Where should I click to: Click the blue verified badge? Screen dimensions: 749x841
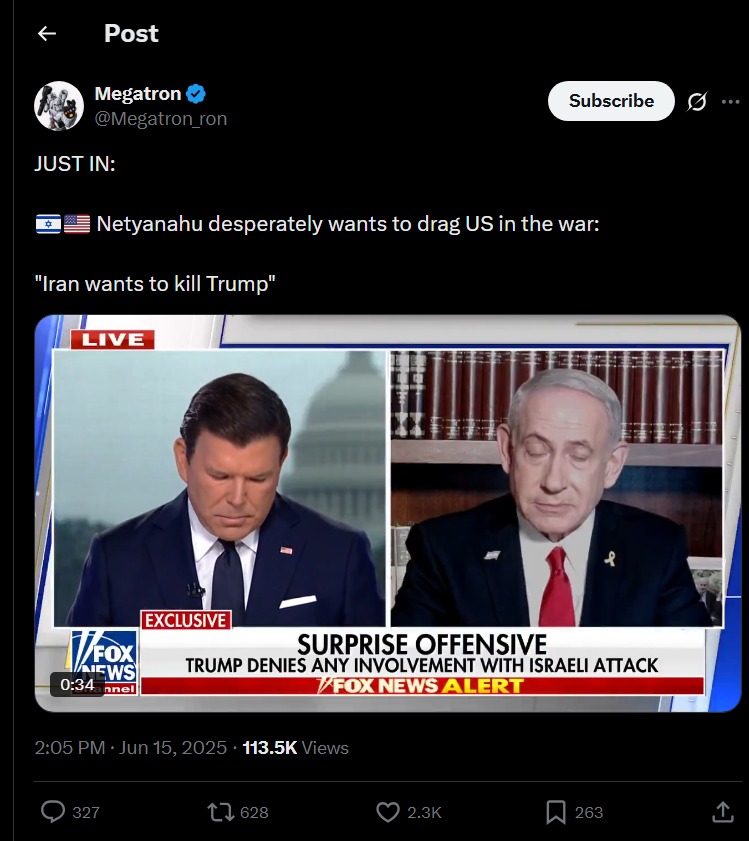pyautogui.click(x=196, y=94)
